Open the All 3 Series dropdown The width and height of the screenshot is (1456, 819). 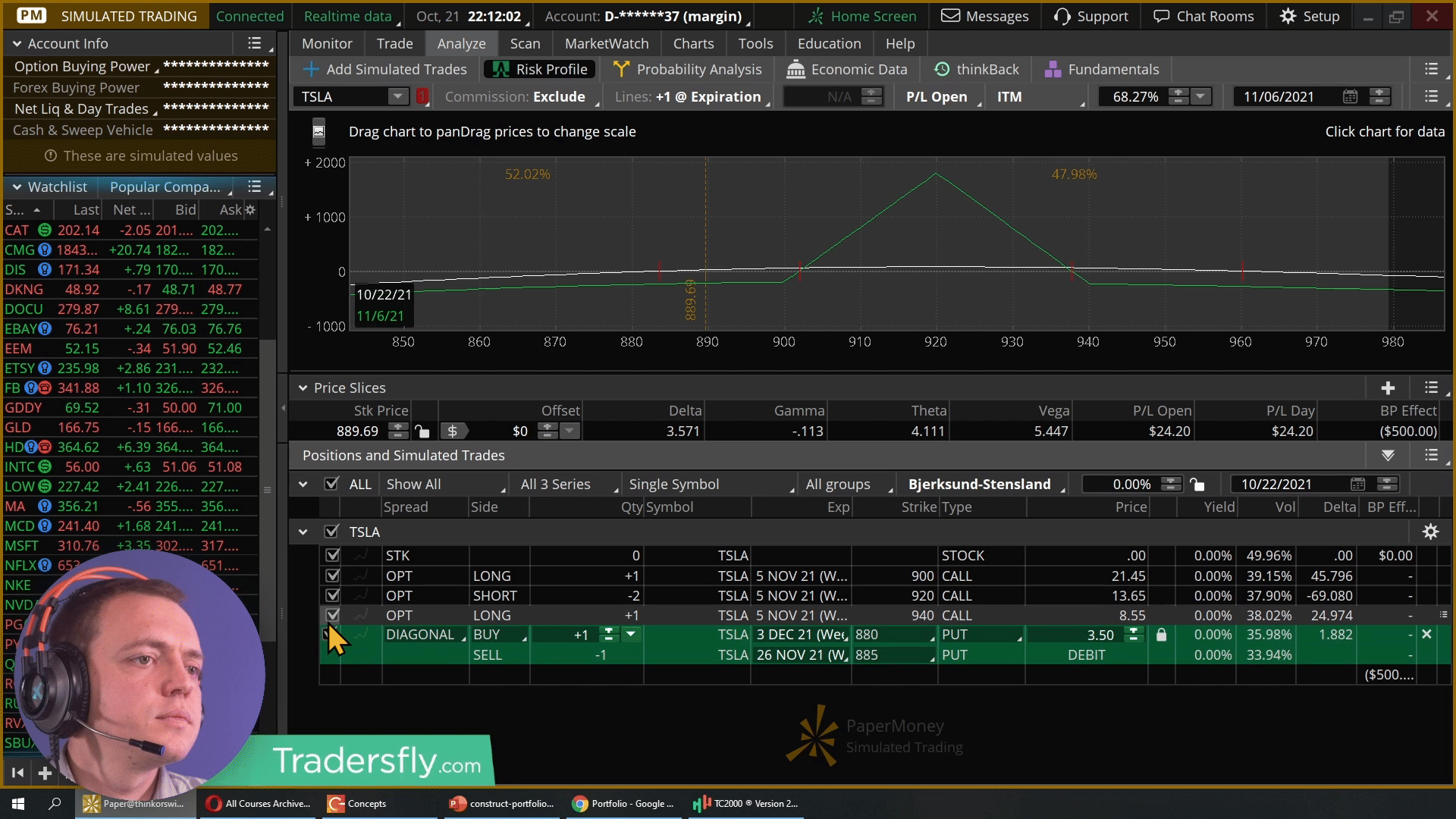(x=568, y=484)
